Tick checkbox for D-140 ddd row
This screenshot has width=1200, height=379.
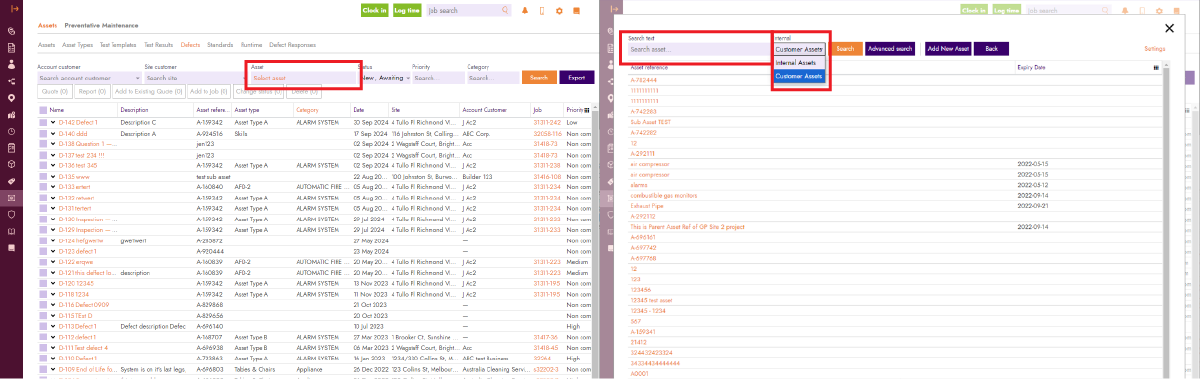[43, 133]
